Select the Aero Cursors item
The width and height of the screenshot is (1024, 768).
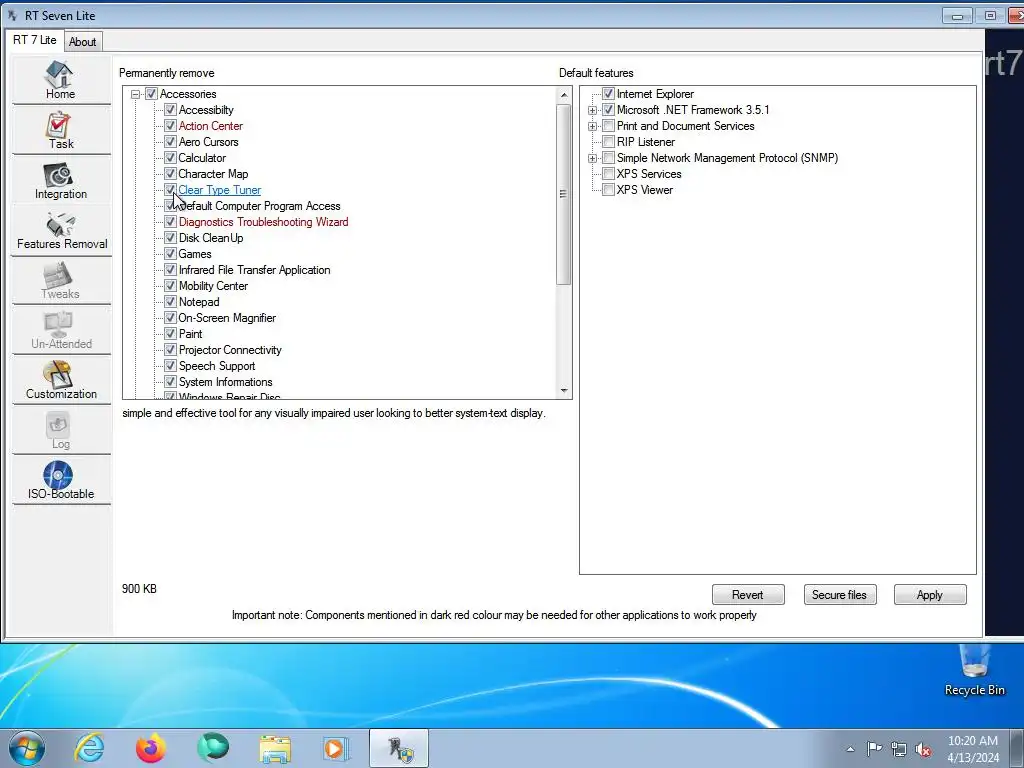pos(208,142)
